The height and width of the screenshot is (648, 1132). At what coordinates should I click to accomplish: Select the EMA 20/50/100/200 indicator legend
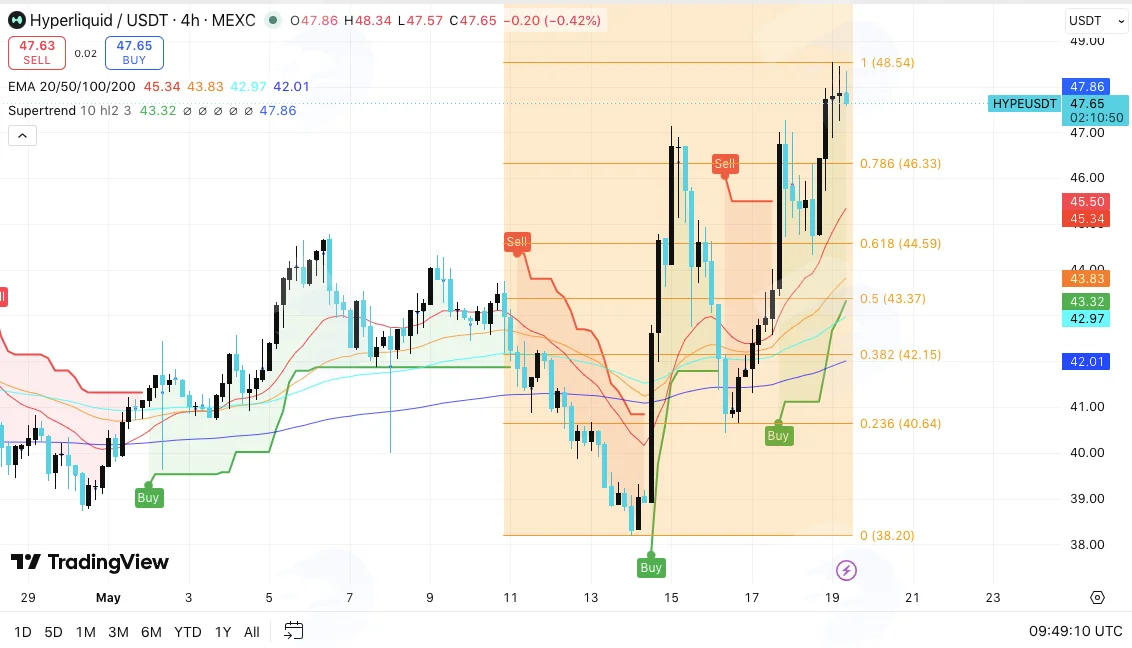71,87
